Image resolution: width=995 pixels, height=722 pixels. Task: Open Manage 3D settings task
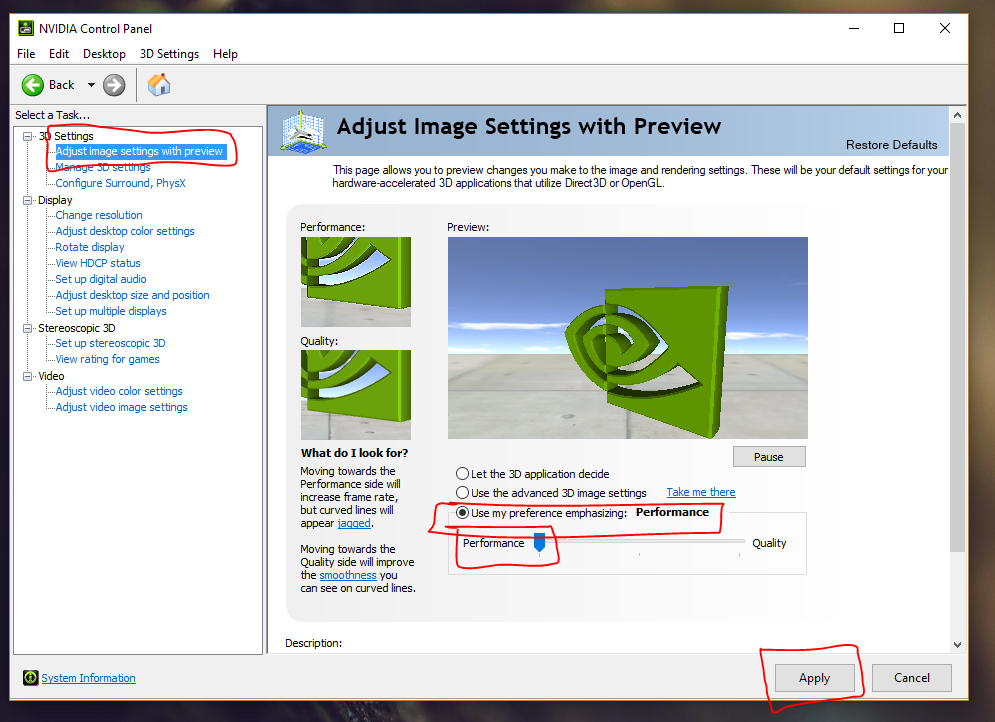pos(103,167)
